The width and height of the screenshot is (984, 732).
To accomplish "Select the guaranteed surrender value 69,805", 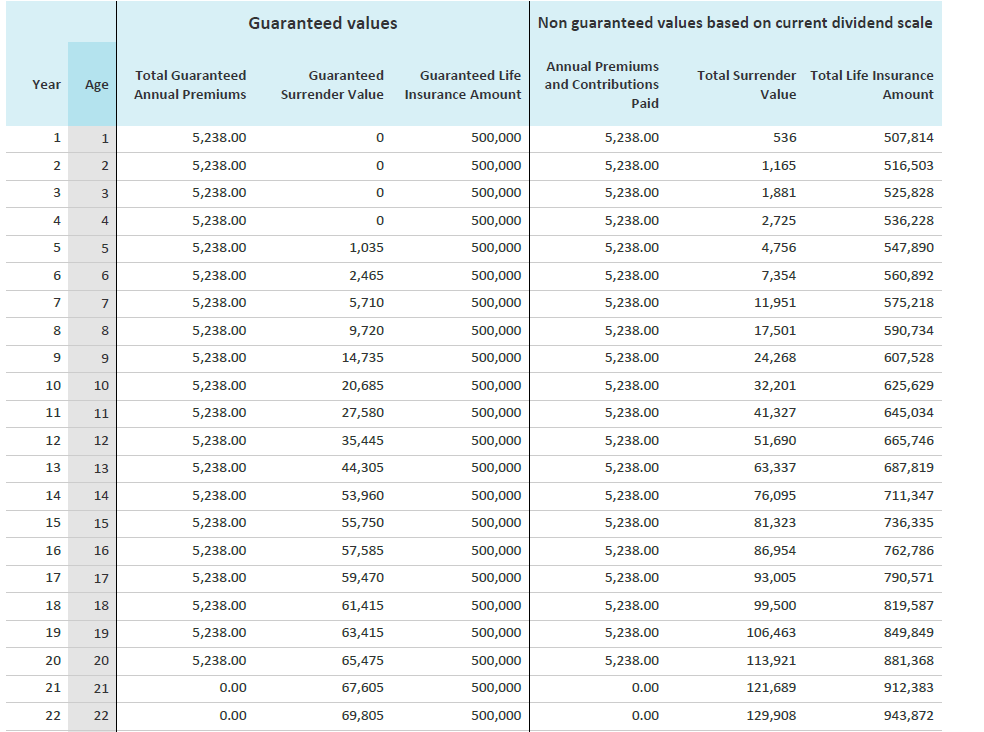I will coord(363,715).
